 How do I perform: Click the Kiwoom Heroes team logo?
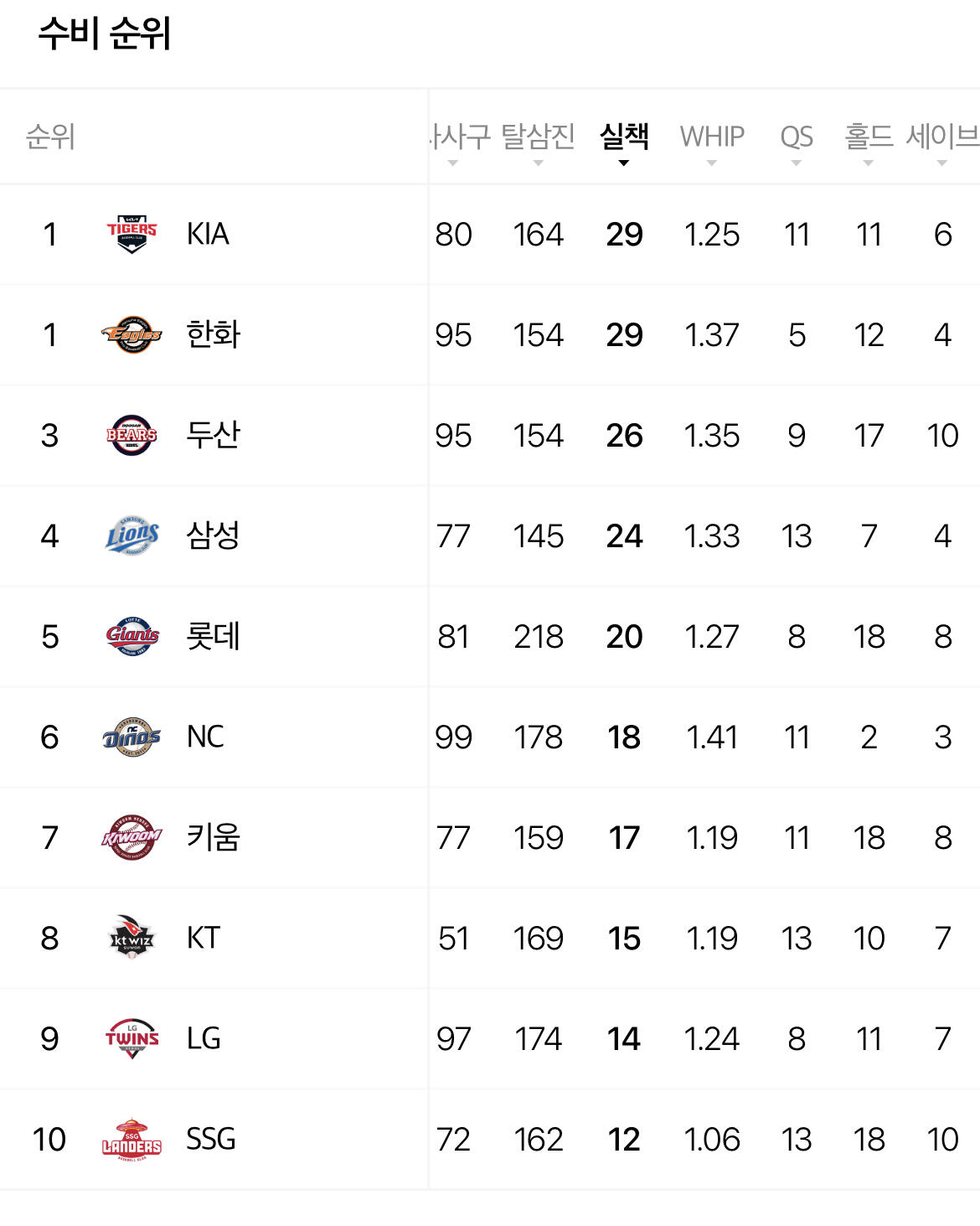(132, 837)
